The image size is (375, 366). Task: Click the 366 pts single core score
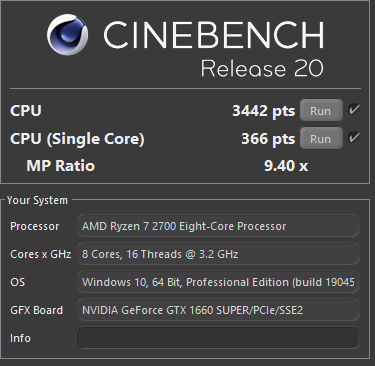tap(268, 139)
